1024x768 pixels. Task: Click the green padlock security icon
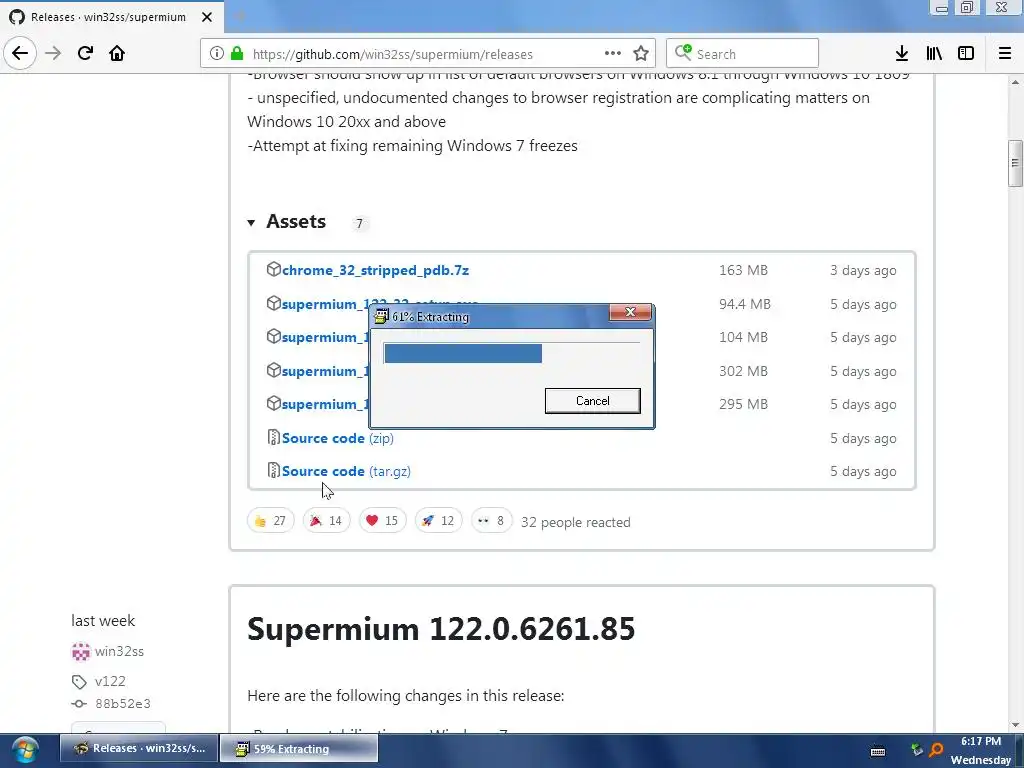coord(237,54)
